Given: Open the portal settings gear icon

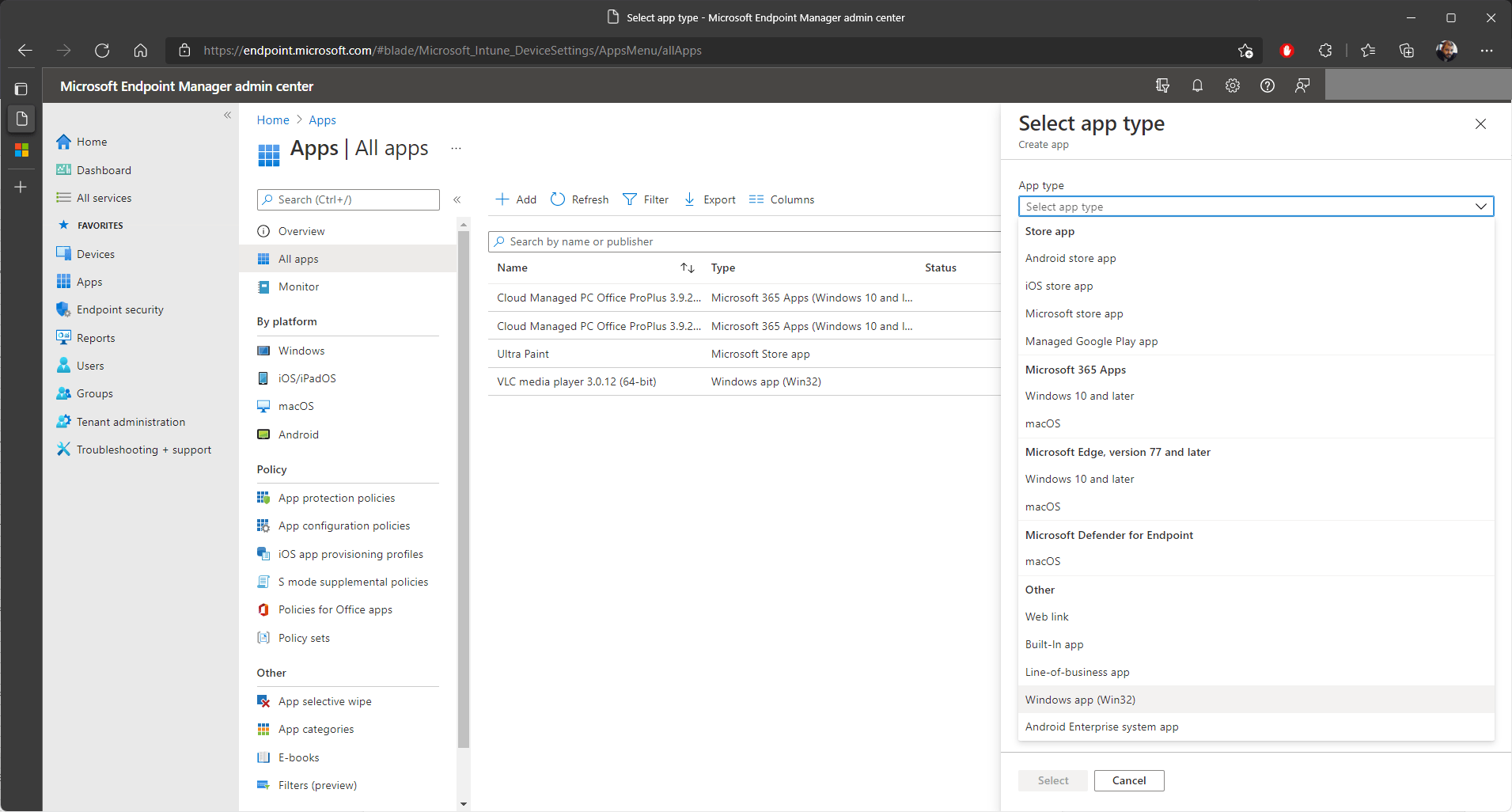Looking at the screenshot, I should point(1233,85).
